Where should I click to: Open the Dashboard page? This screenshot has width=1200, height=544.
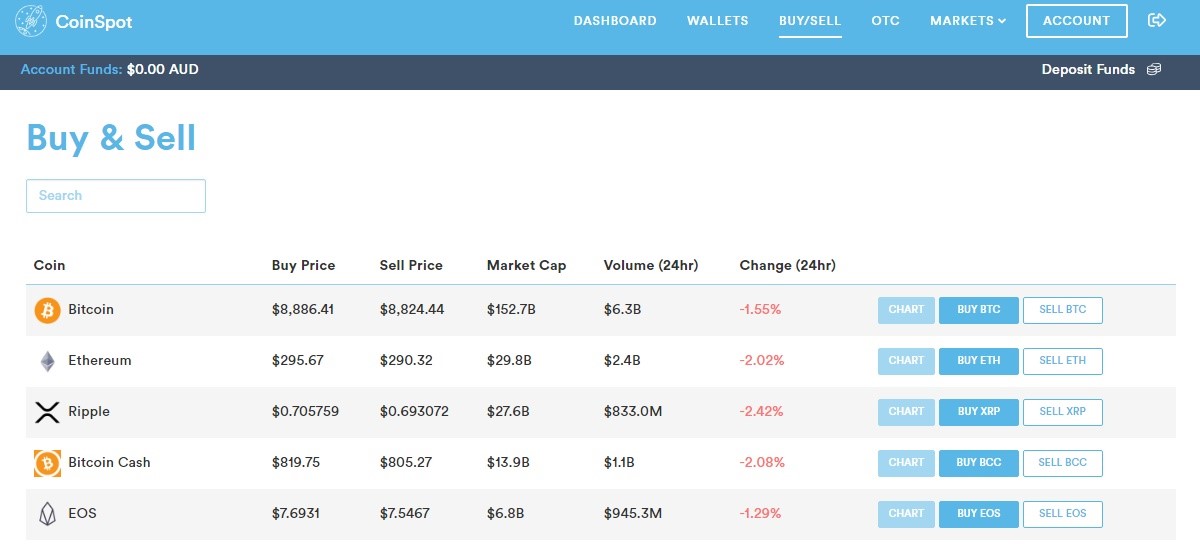(x=615, y=21)
